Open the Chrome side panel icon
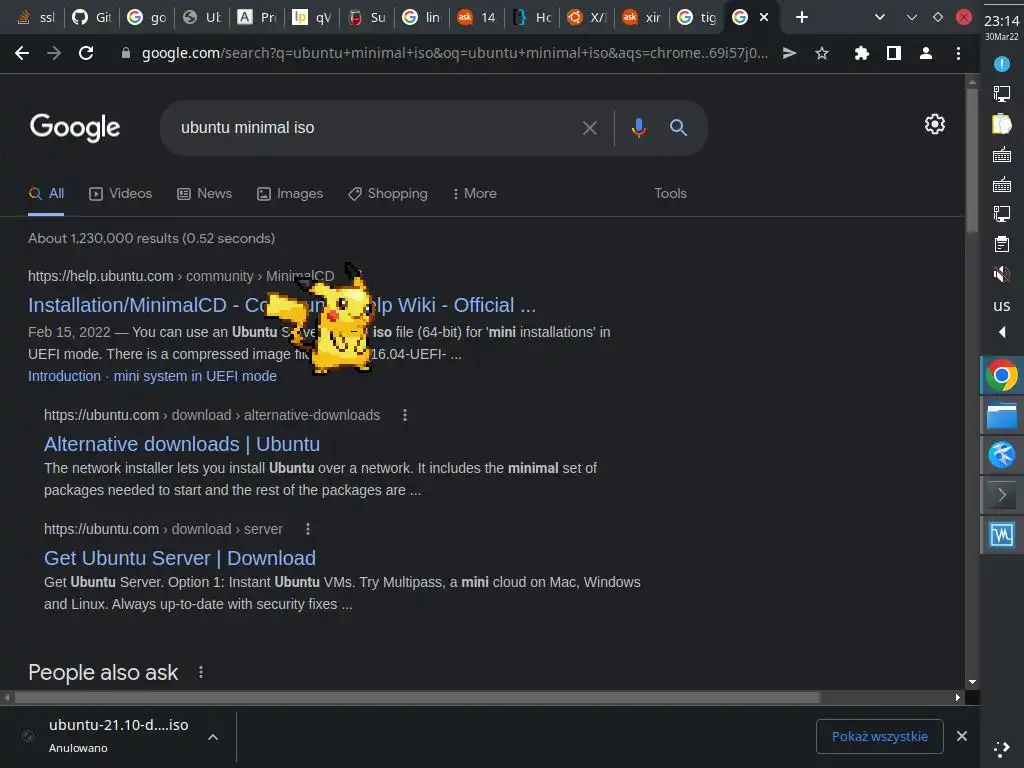The image size is (1024, 768). (x=893, y=54)
